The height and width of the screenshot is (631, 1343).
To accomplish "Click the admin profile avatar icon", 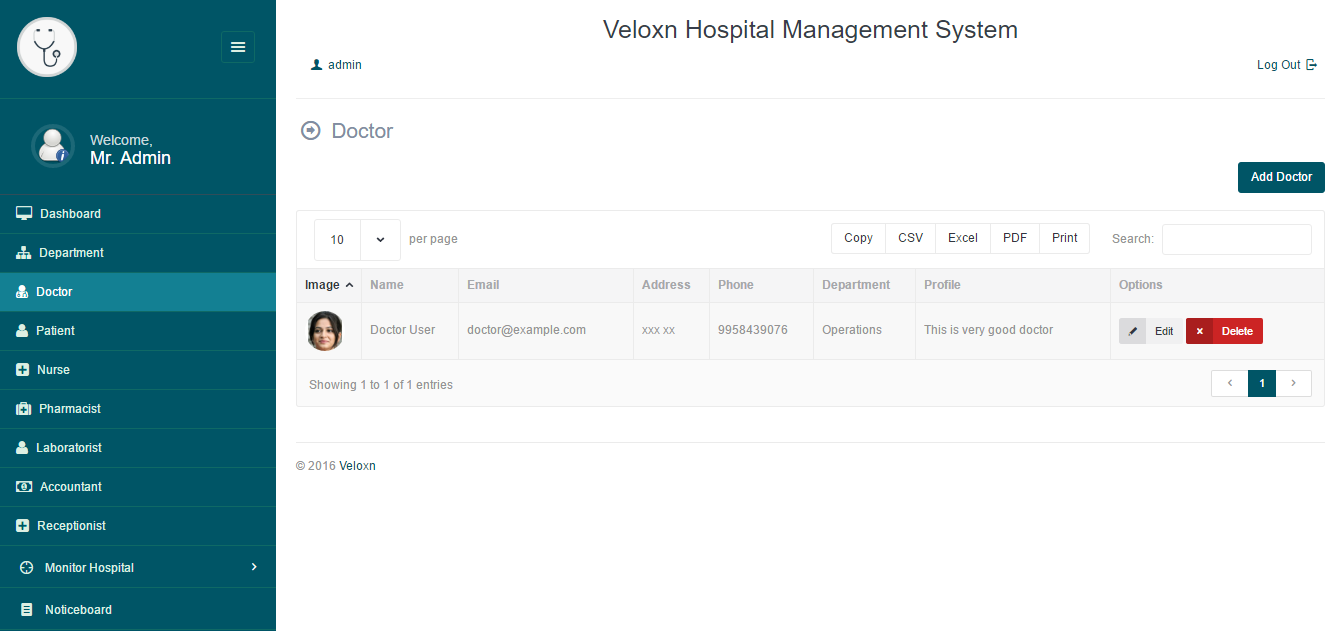I will click(x=52, y=146).
